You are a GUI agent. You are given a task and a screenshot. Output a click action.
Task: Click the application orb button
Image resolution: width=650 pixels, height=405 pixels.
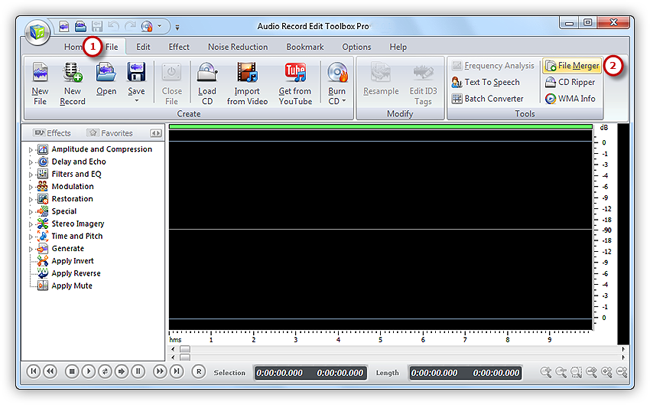click(x=37, y=32)
